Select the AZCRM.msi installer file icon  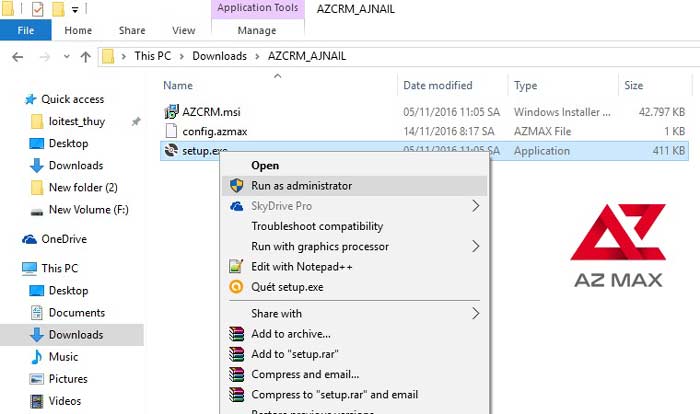pyautogui.click(x=171, y=112)
